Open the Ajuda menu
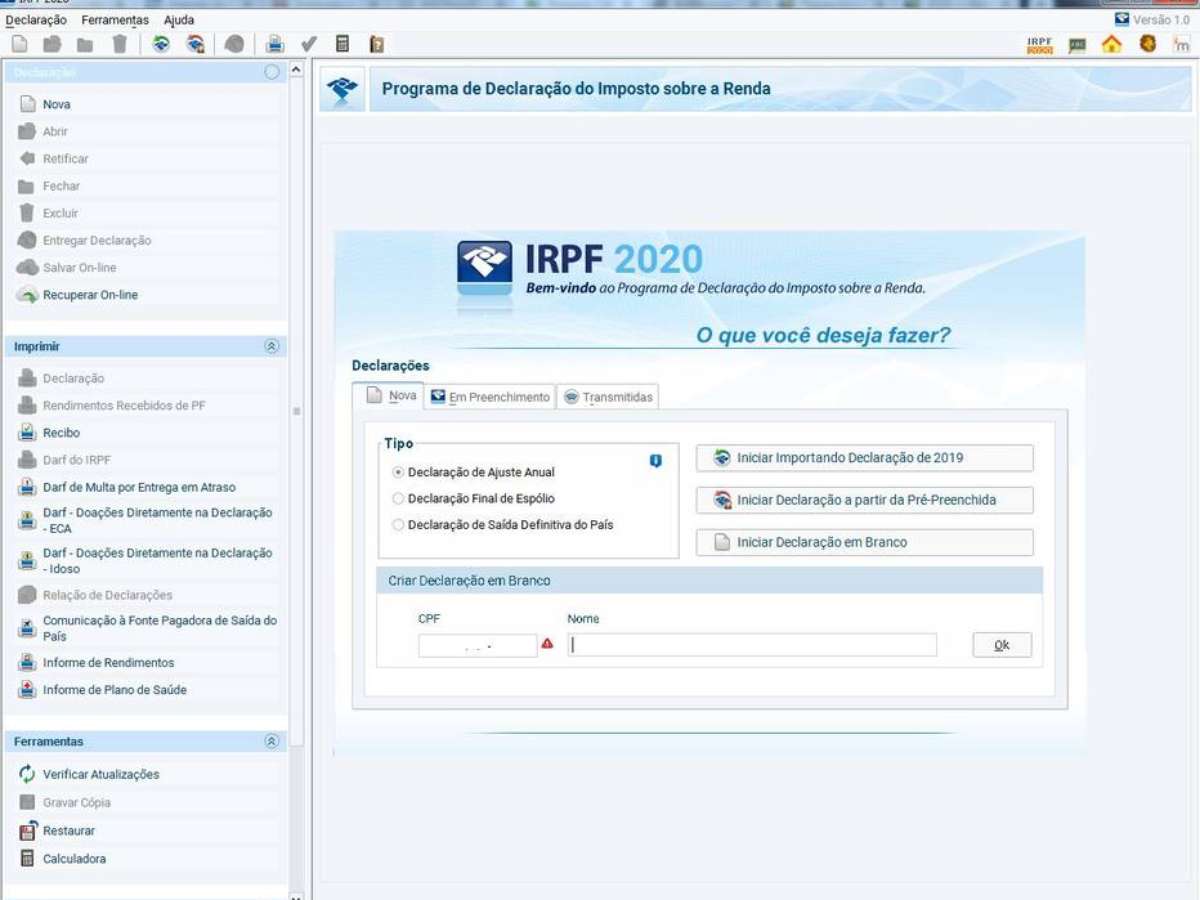The width and height of the screenshot is (1200, 900). (x=179, y=20)
